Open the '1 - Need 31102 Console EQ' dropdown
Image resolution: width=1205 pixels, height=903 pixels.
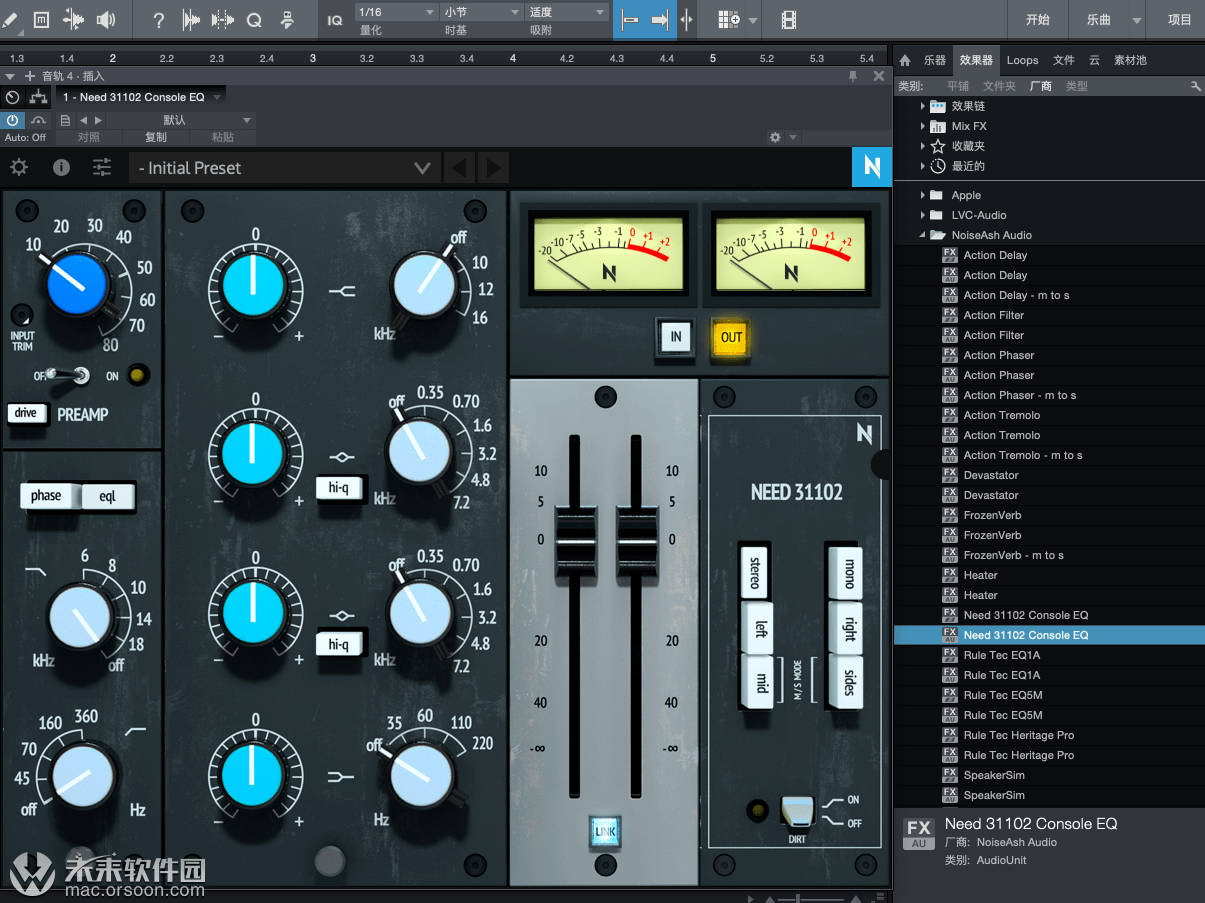pos(141,97)
